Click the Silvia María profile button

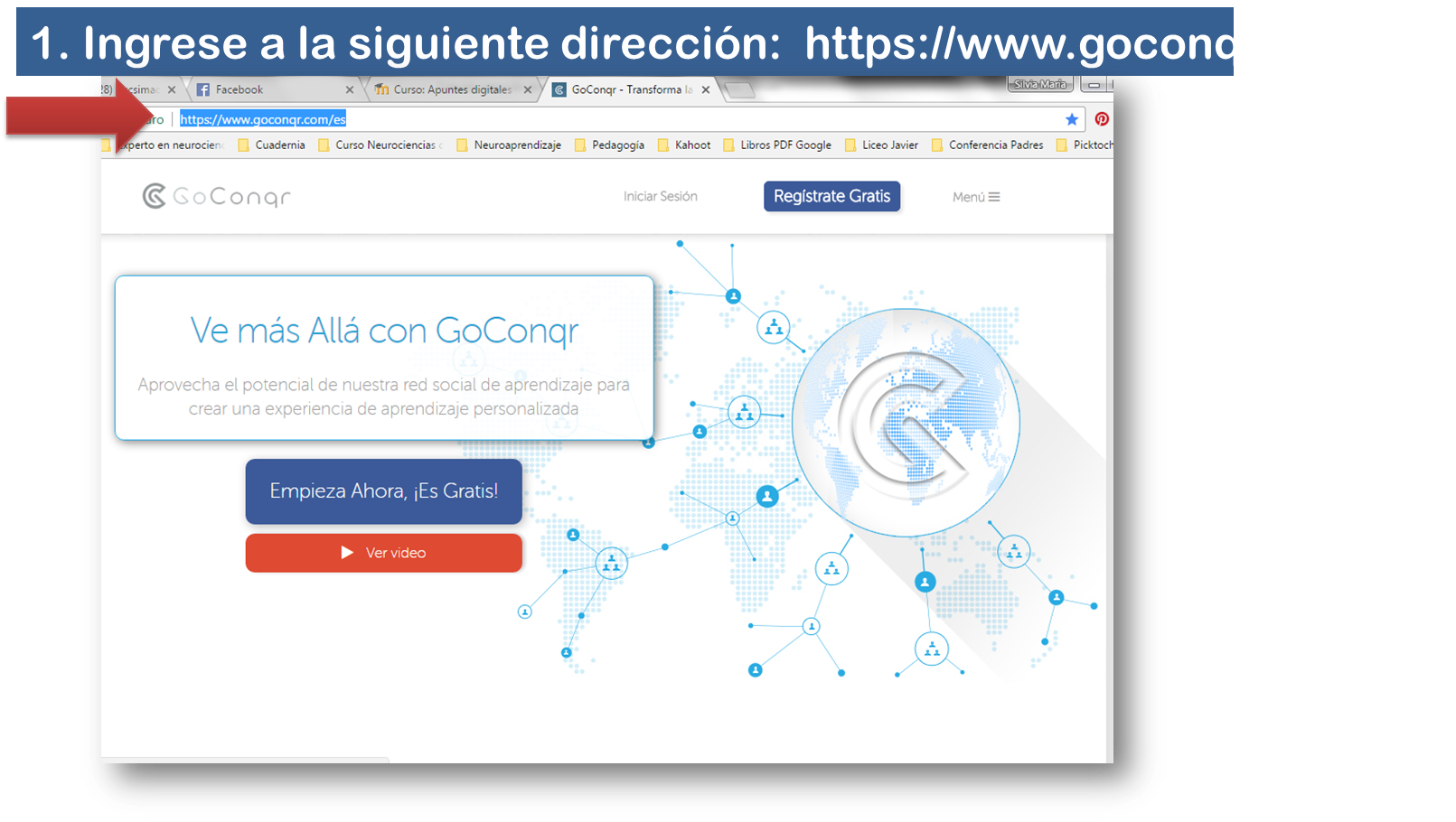click(x=1040, y=84)
